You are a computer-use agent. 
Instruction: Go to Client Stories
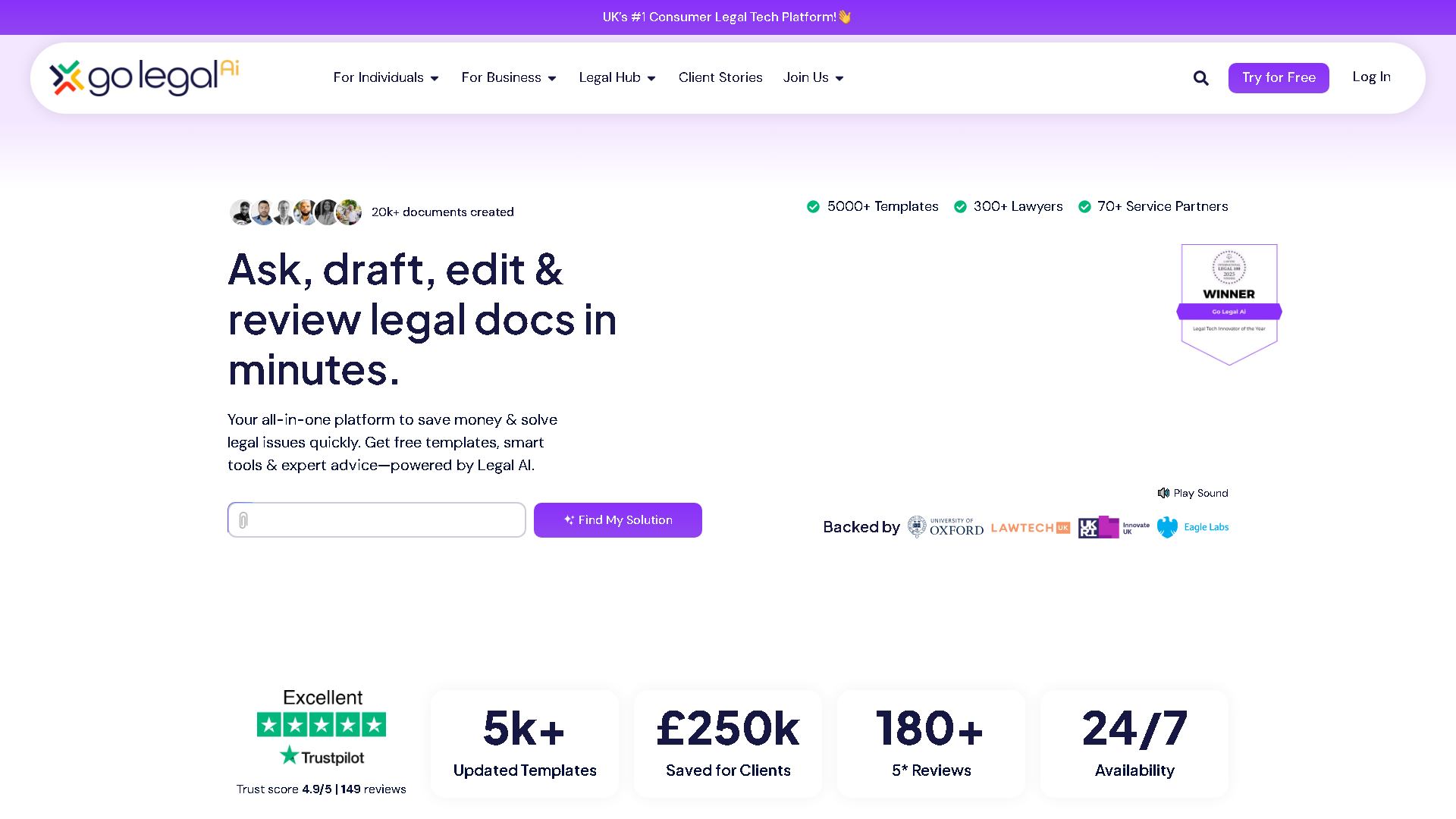pos(720,77)
